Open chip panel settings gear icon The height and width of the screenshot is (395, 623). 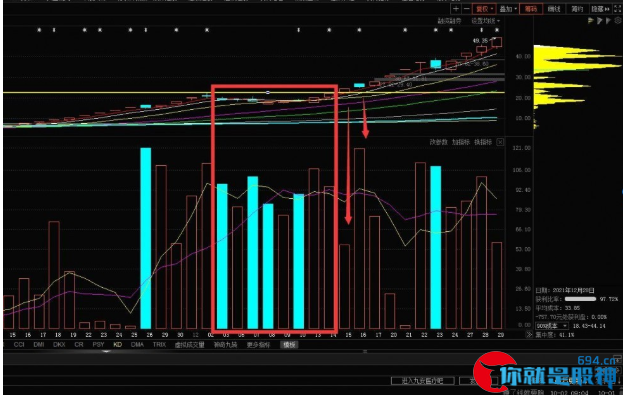coord(618,21)
